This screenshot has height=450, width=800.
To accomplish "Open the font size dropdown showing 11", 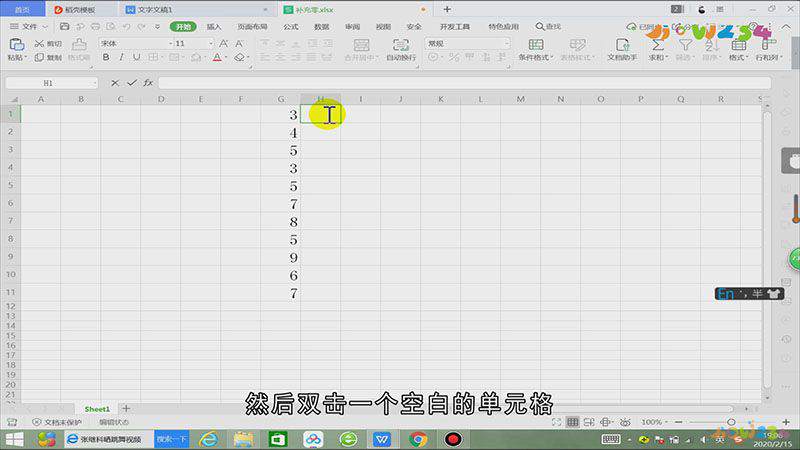I will pos(211,44).
